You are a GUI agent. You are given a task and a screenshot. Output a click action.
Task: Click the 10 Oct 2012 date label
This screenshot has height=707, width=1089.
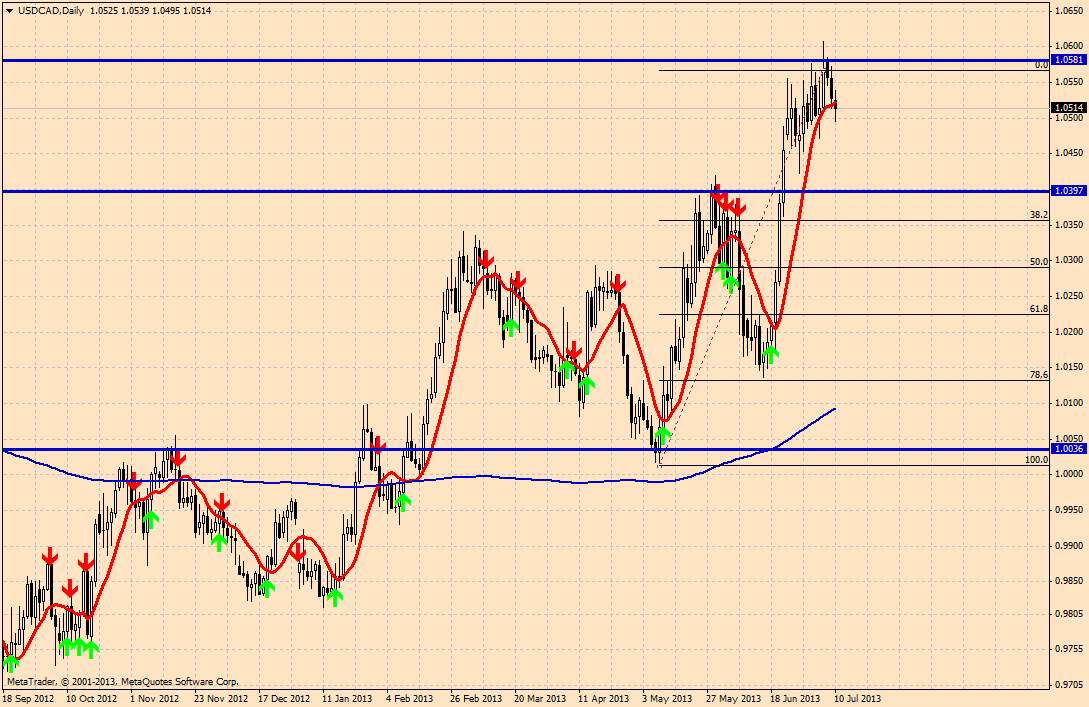(92, 699)
